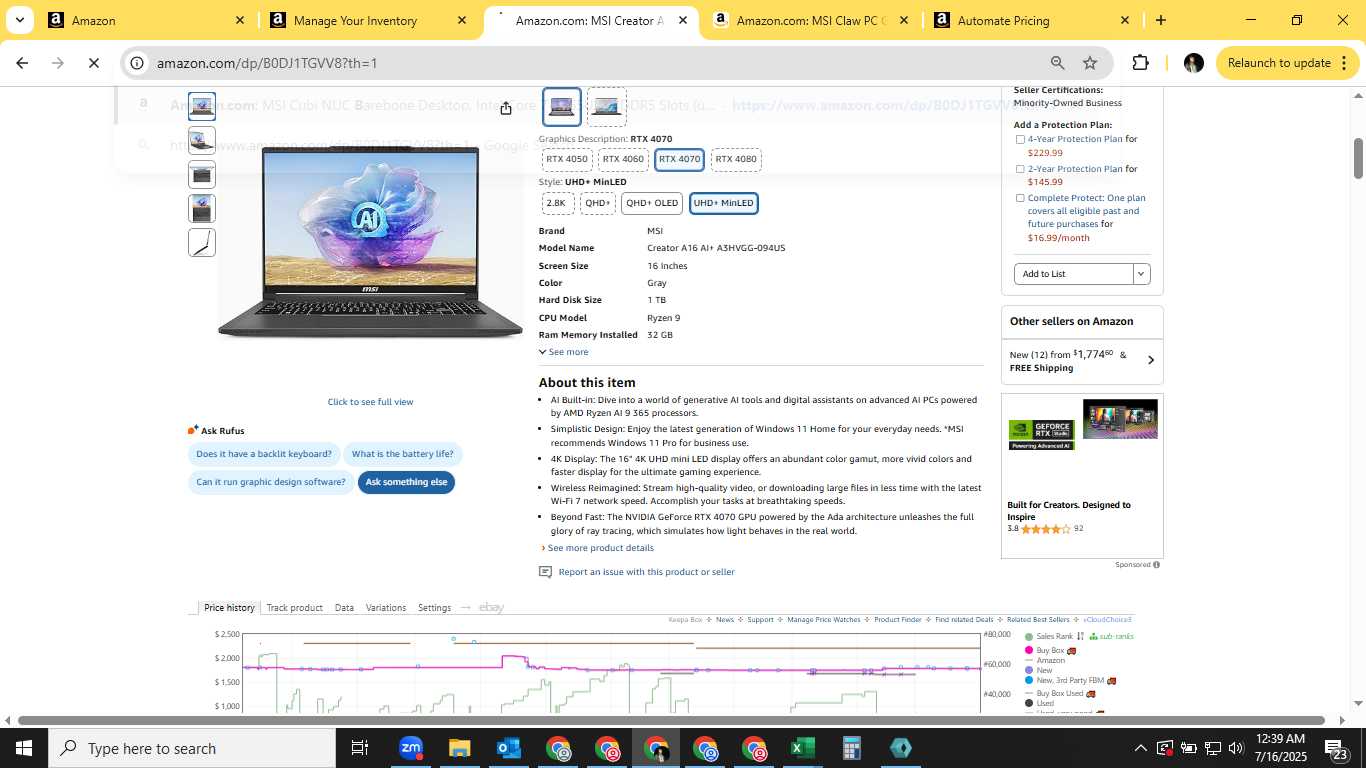Image resolution: width=1366 pixels, height=768 pixels.
Task: Expand other sellers New (12) arrow
Action: (x=1150, y=360)
